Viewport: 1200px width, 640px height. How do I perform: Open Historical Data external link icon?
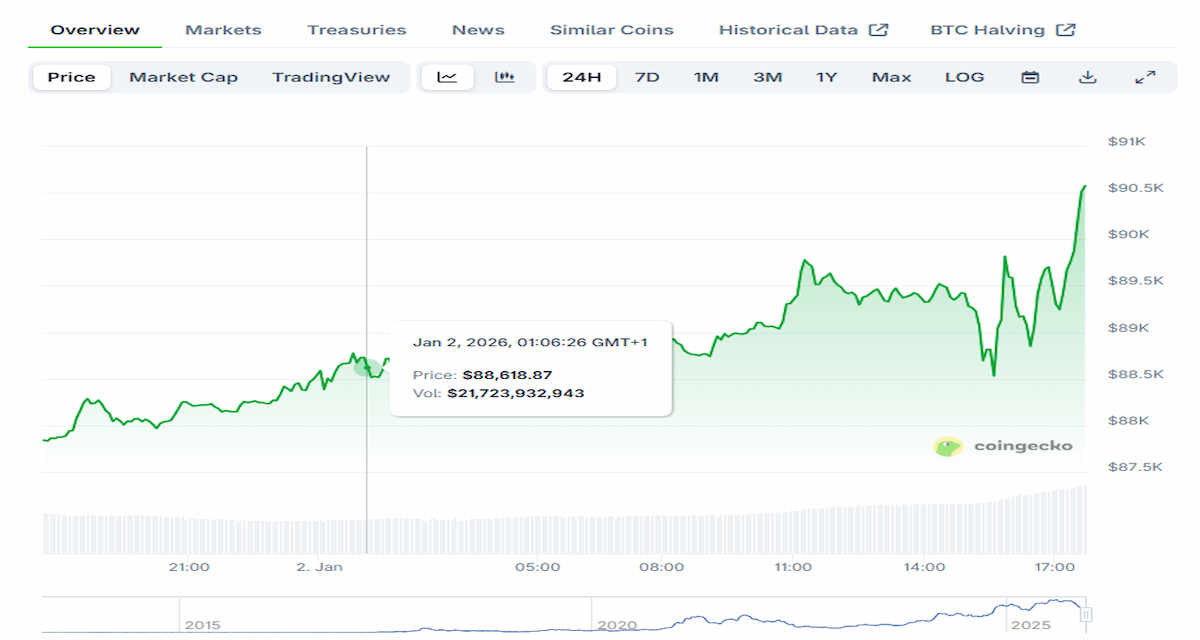point(879,29)
